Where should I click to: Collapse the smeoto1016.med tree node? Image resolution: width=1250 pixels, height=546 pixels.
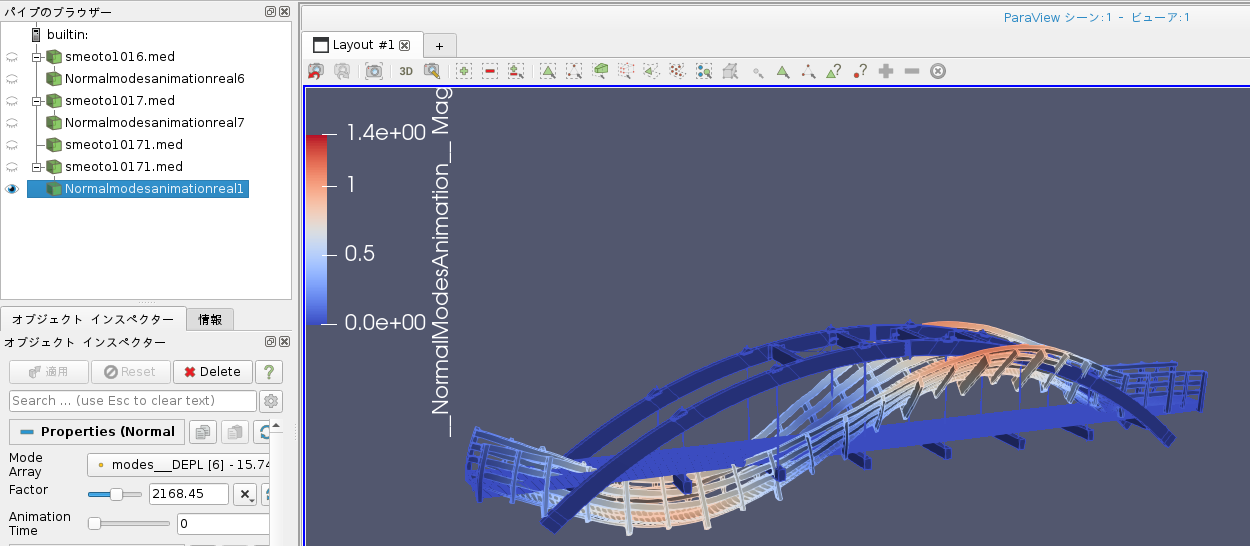(x=37, y=57)
